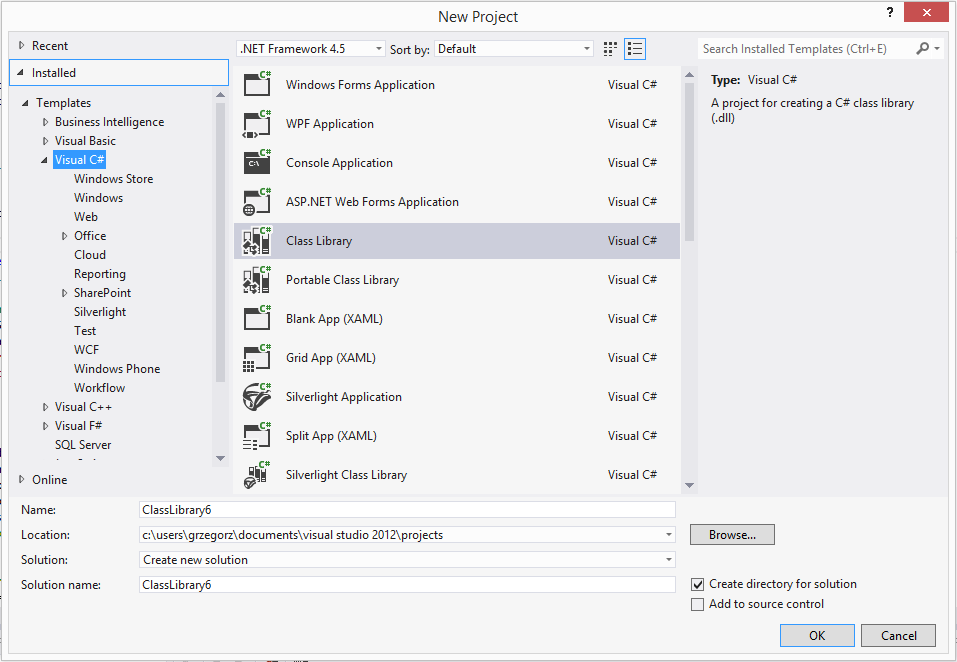Select the SQL Server category
Image resolution: width=957 pixels, height=662 pixels.
pyautogui.click(x=83, y=445)
